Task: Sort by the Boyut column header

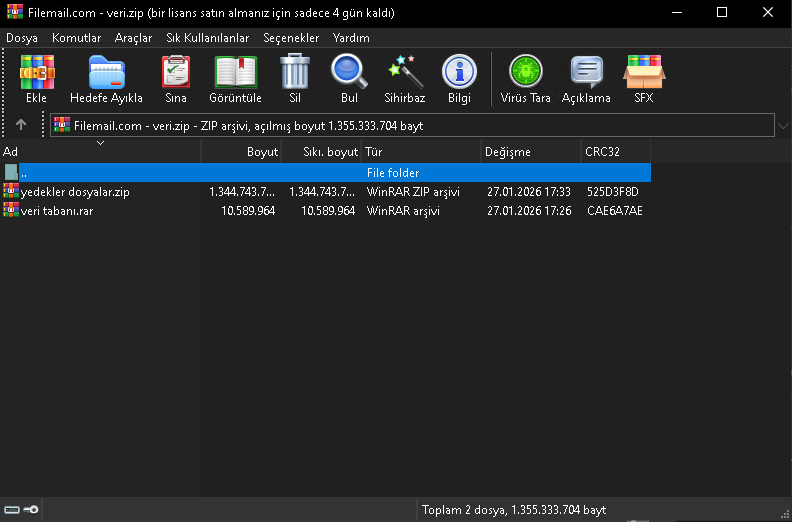Action: [x=241, y=152]
